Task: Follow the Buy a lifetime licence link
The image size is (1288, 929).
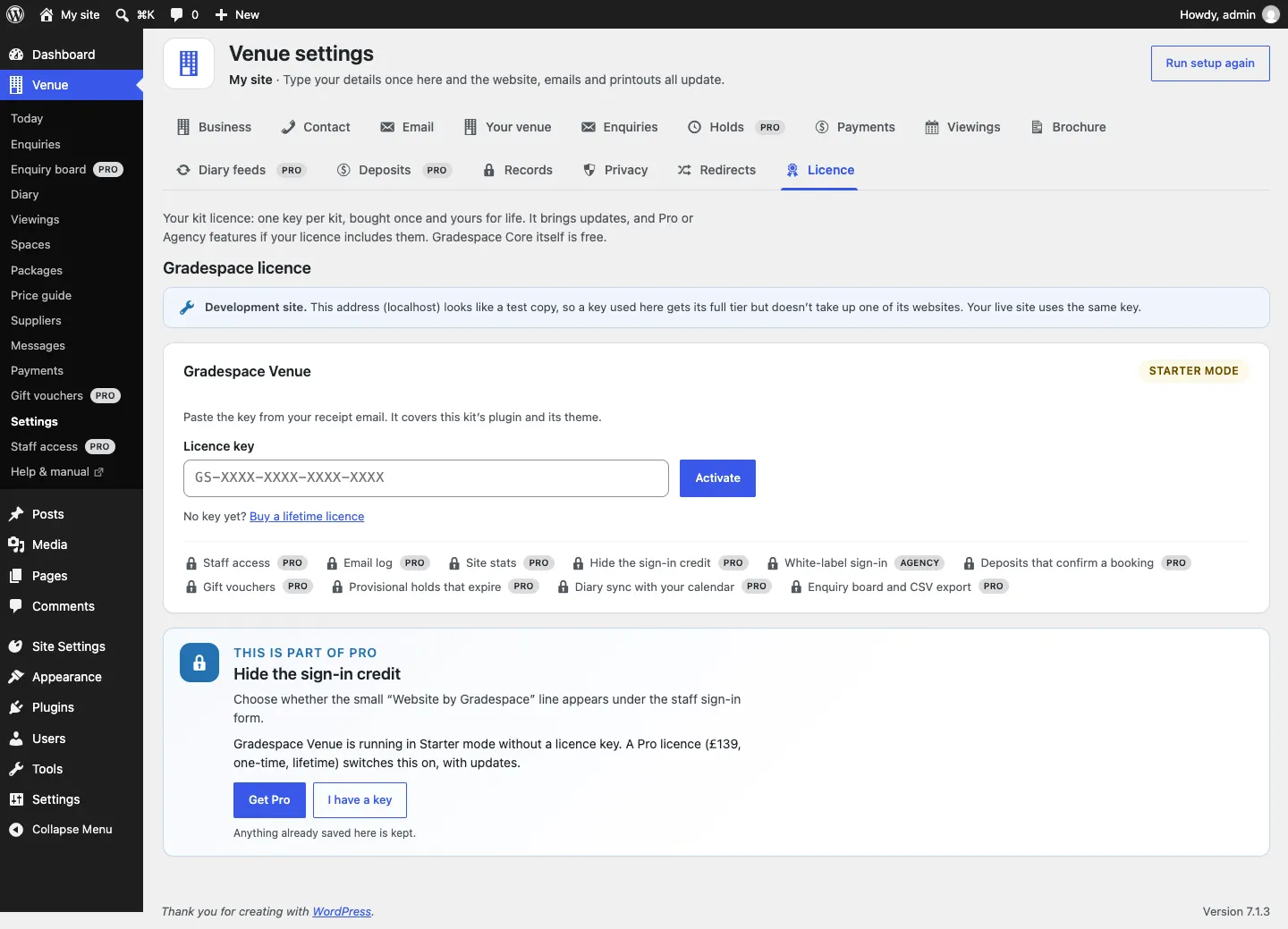Action: pos(307,517)
